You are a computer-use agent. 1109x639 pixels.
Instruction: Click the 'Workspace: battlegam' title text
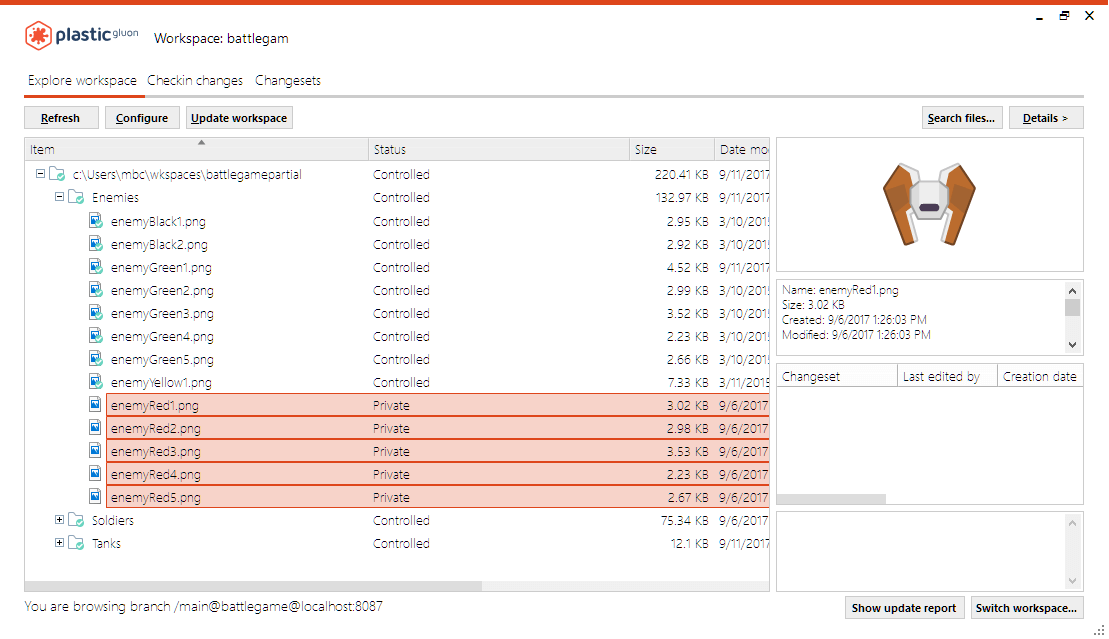(221, 38)
